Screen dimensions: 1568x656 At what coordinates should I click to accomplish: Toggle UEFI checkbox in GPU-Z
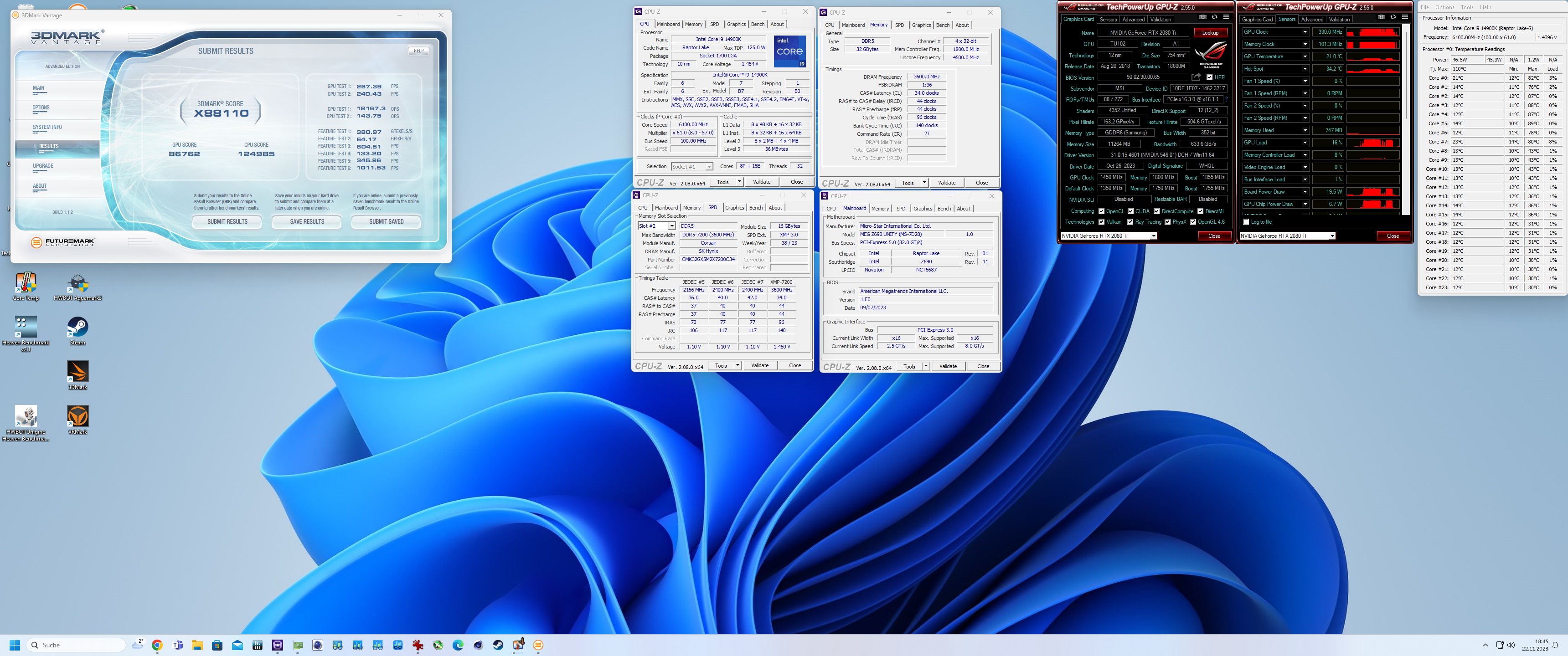(x=1209, y=77)
